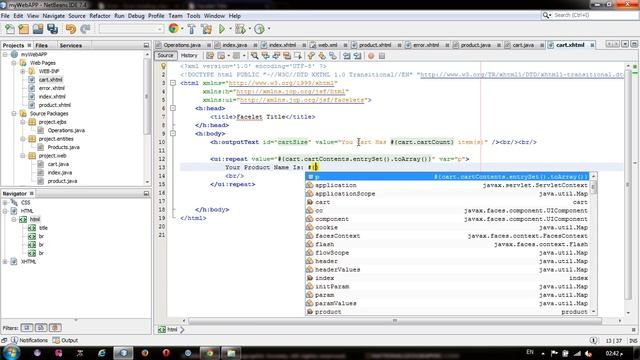Switch to the web.xml editor tab
This screenshot has width=640, height=360.
(x=327, y=45)
